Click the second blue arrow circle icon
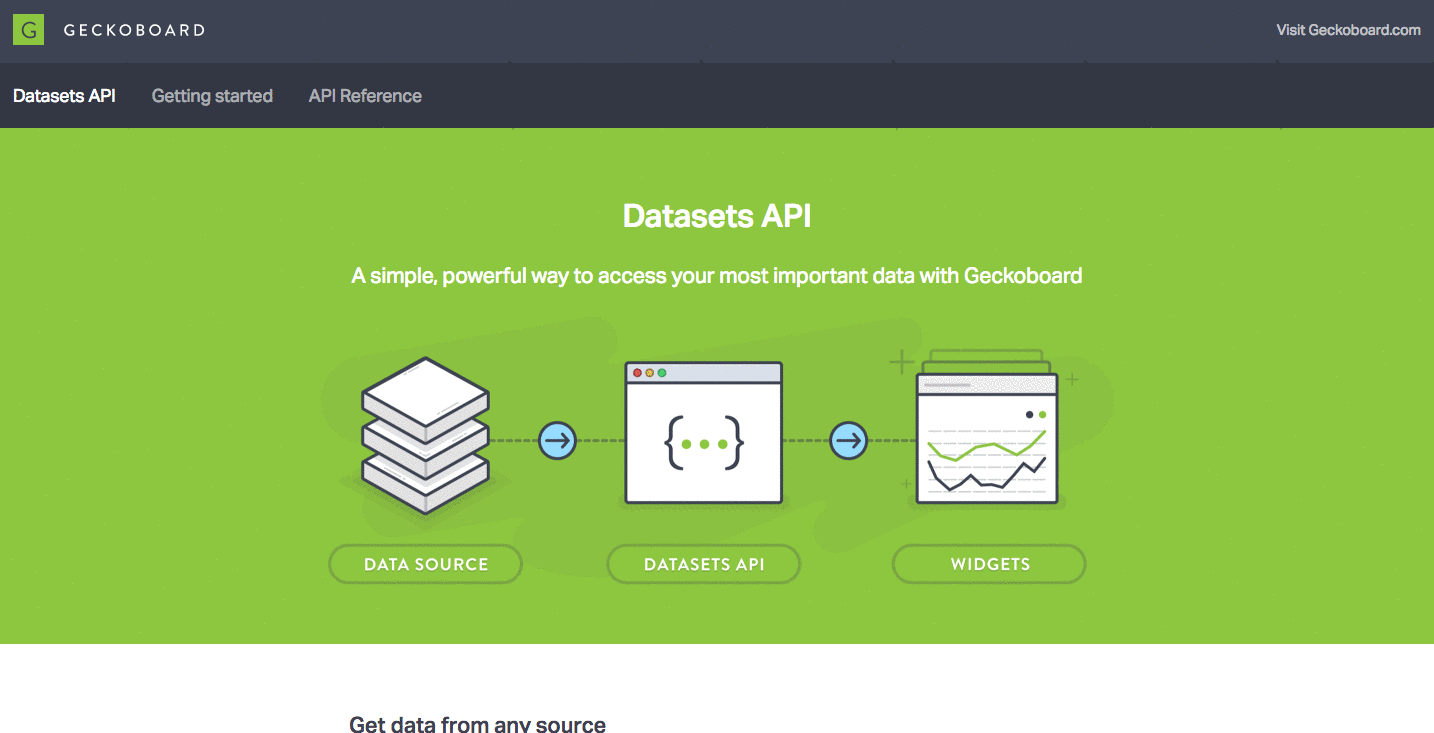1434x733 pixels. [x=849, y=440]
